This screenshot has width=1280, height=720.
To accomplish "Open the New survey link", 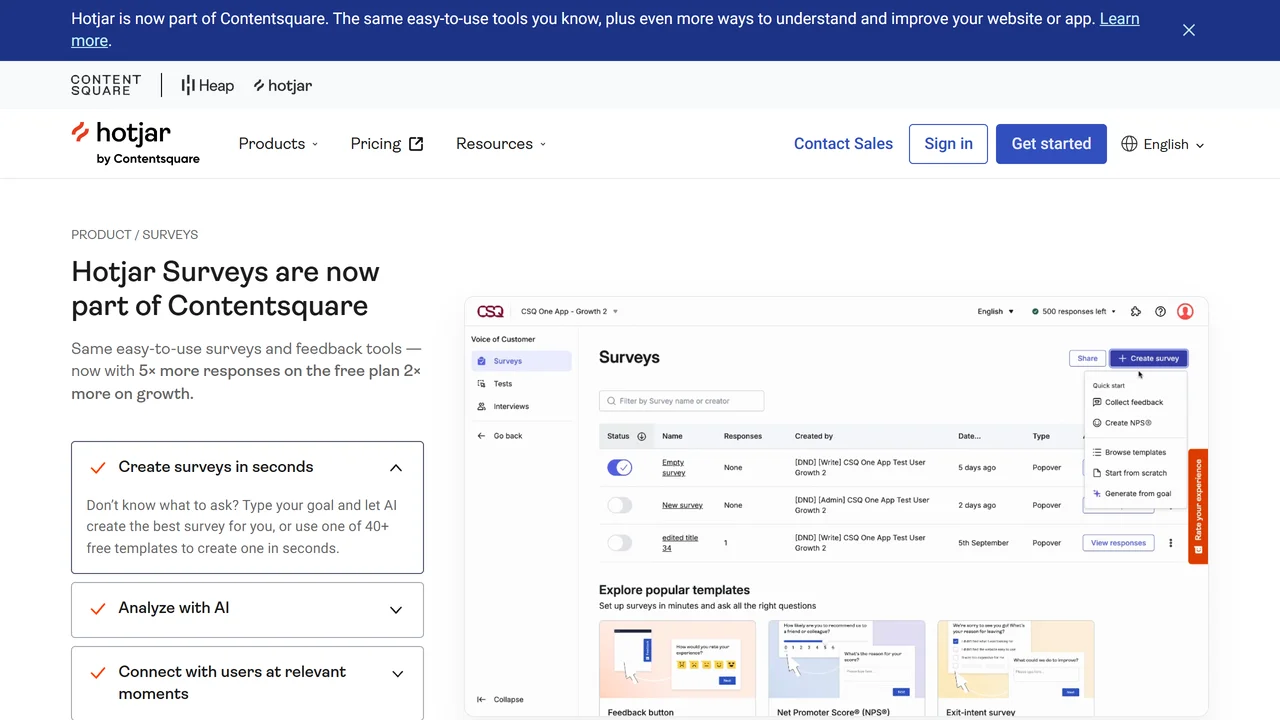I will coord(682,505).
